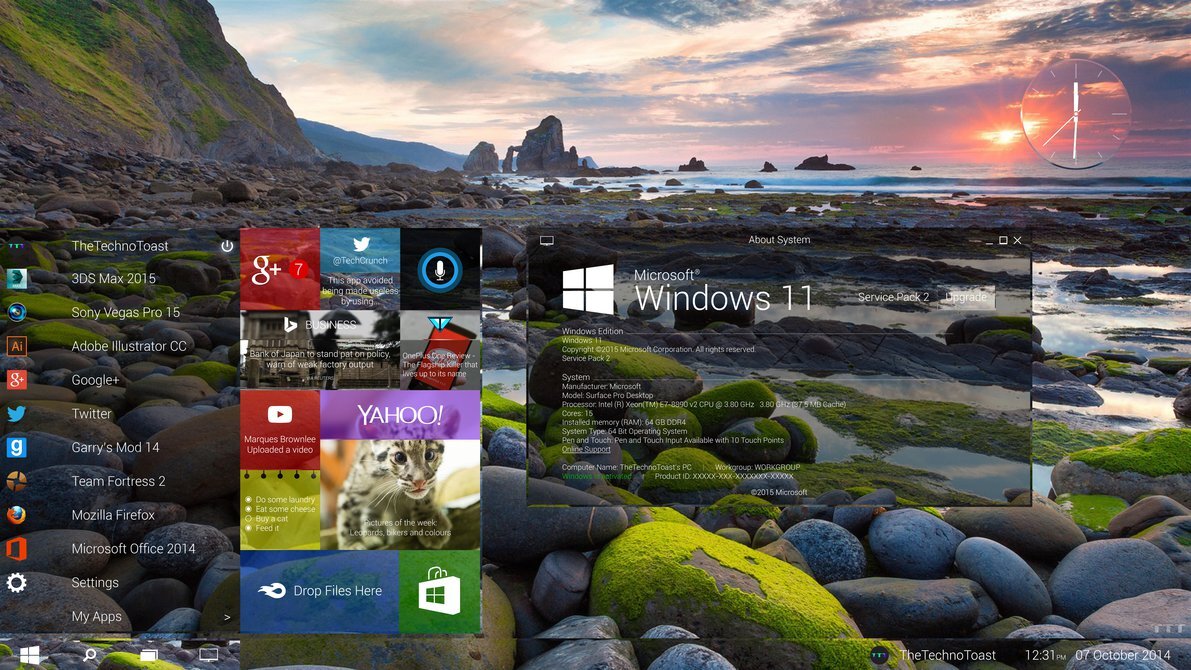The width and height of the screenshot is (1191, 670).
Task: Open Settings gear icon
Action: 17,583
